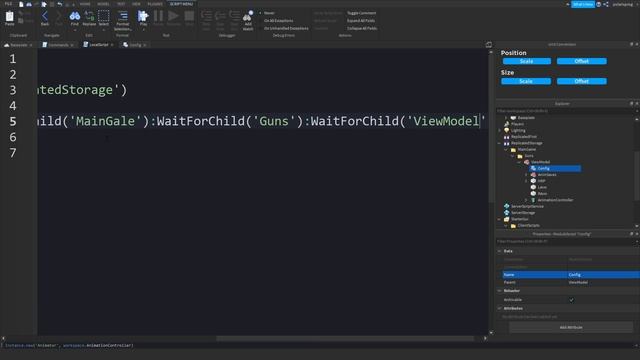Screen dimensions: 640x360
Task: Open the Config script tab
Action: click(134, 44)
